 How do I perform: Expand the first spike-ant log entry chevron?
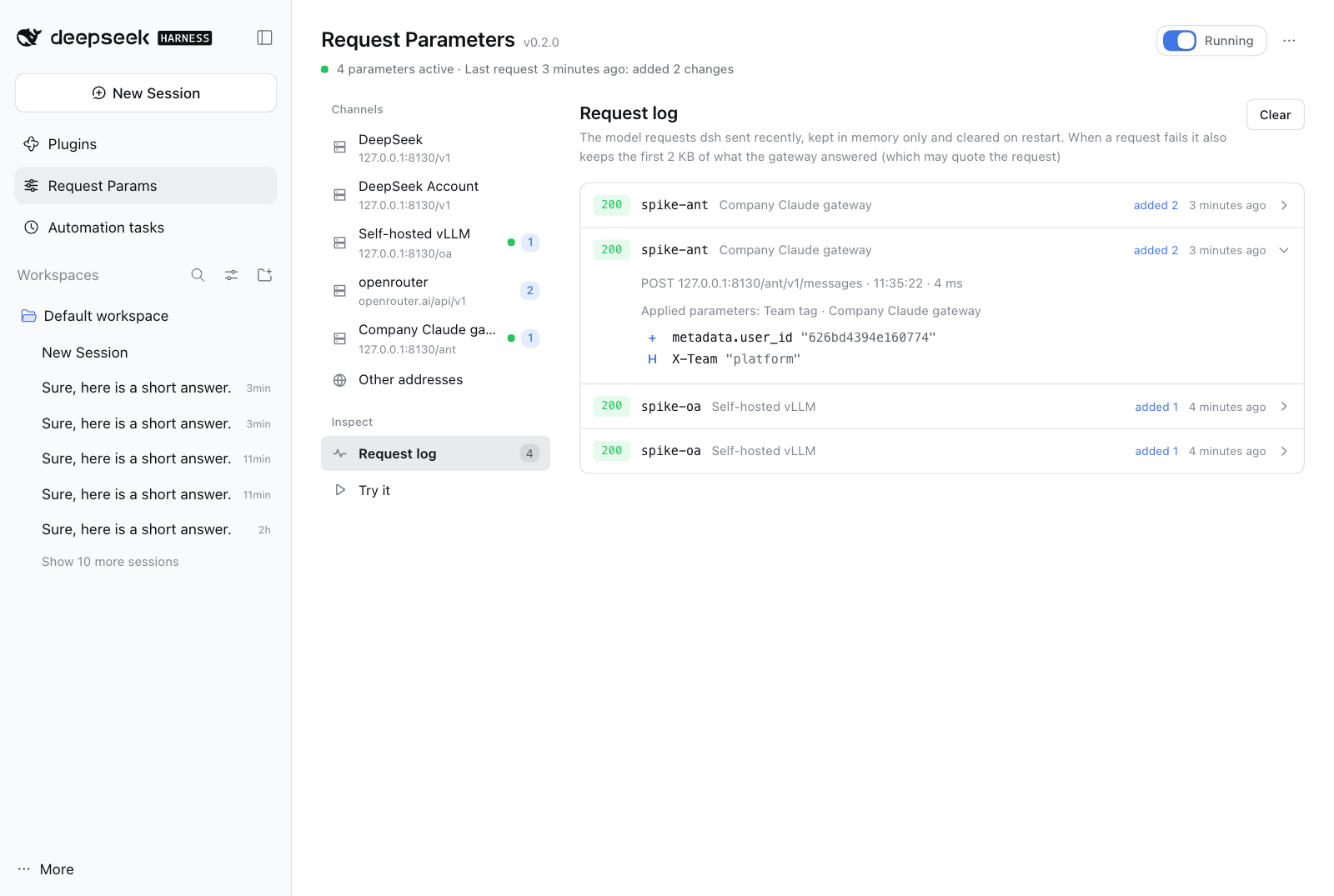(1284, 205)
